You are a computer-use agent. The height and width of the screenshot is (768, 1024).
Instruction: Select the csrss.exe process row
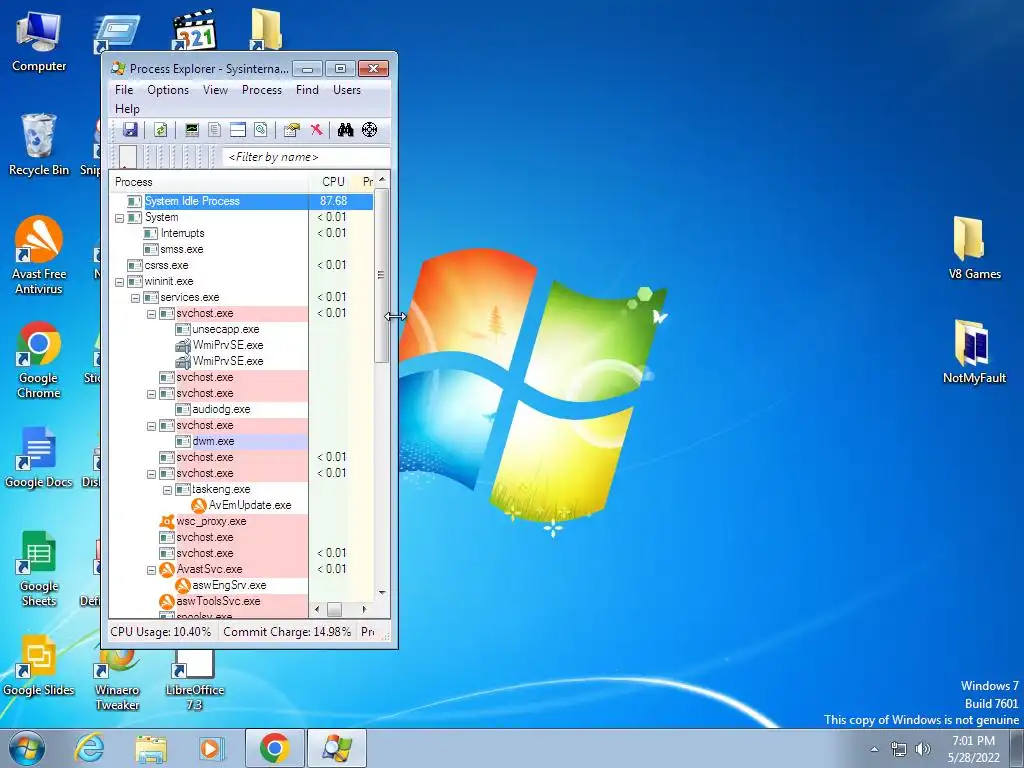[x=242, y=265]
